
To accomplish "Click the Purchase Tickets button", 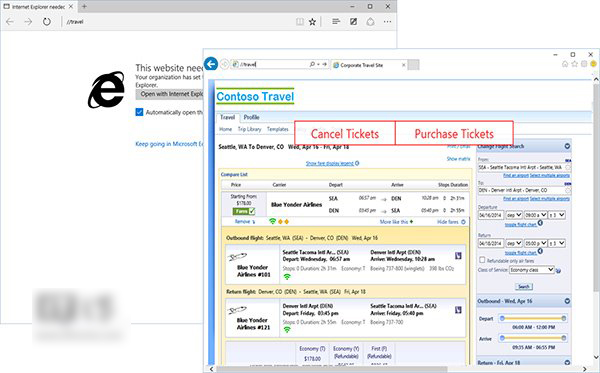I will (454, 133).
